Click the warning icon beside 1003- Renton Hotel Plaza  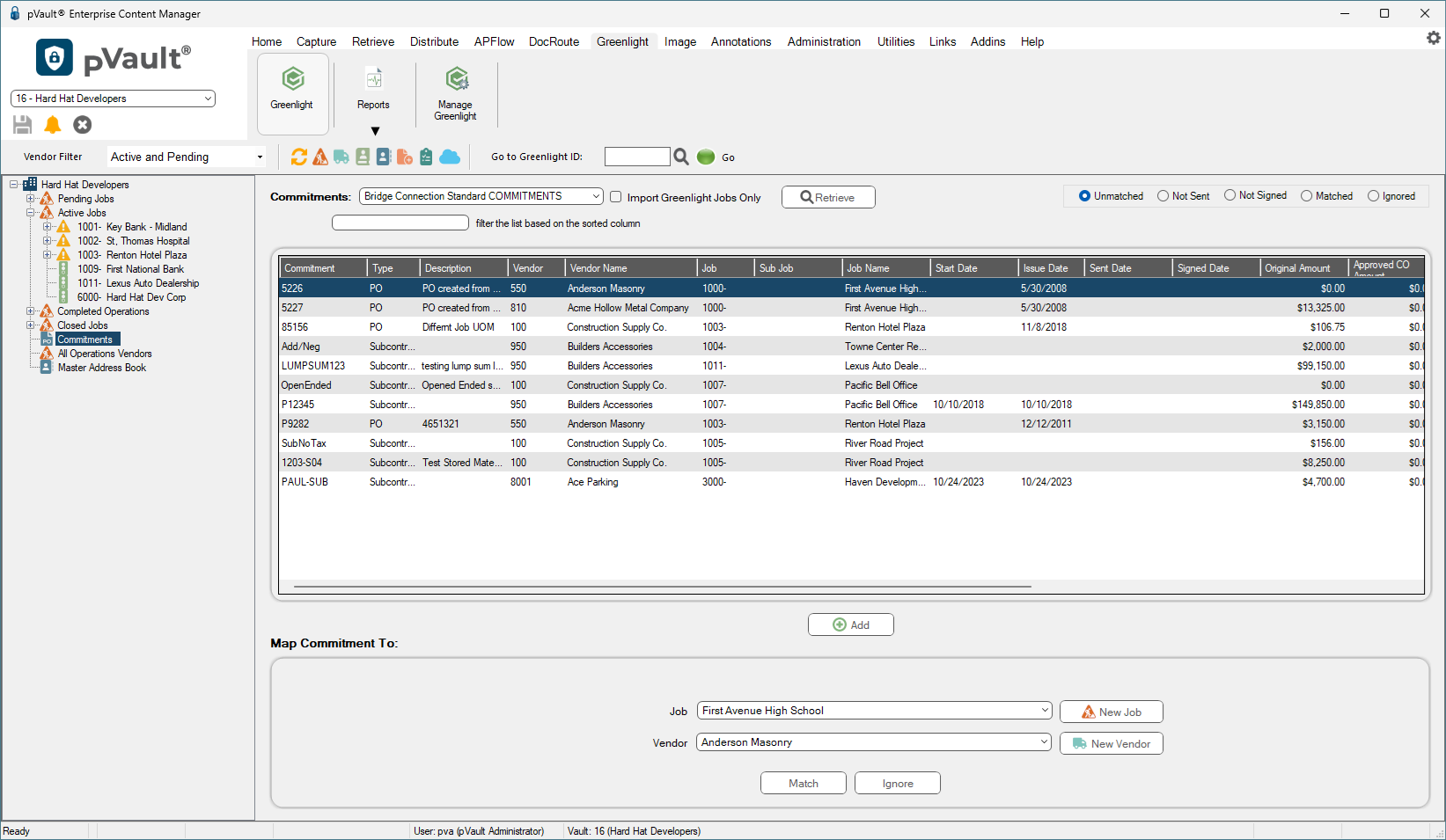pyautogui.click(x=63, y=255)
